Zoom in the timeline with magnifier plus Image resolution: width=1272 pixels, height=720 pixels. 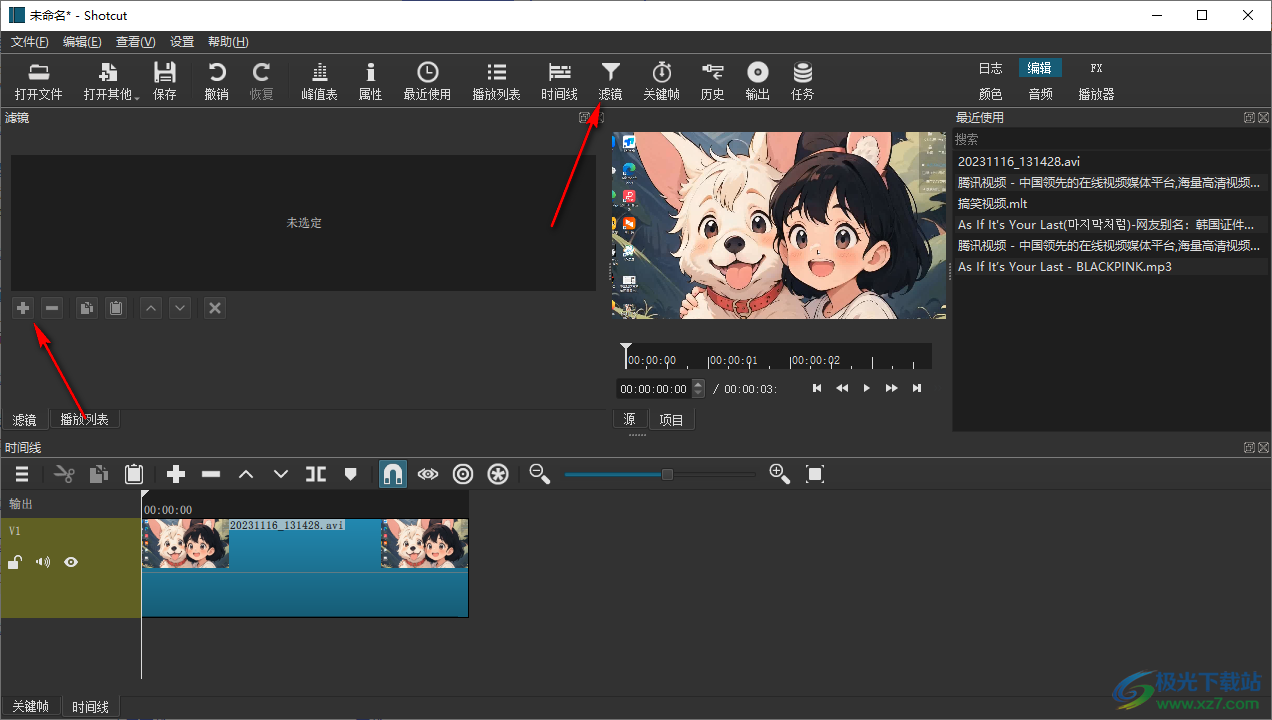(780, 474)
